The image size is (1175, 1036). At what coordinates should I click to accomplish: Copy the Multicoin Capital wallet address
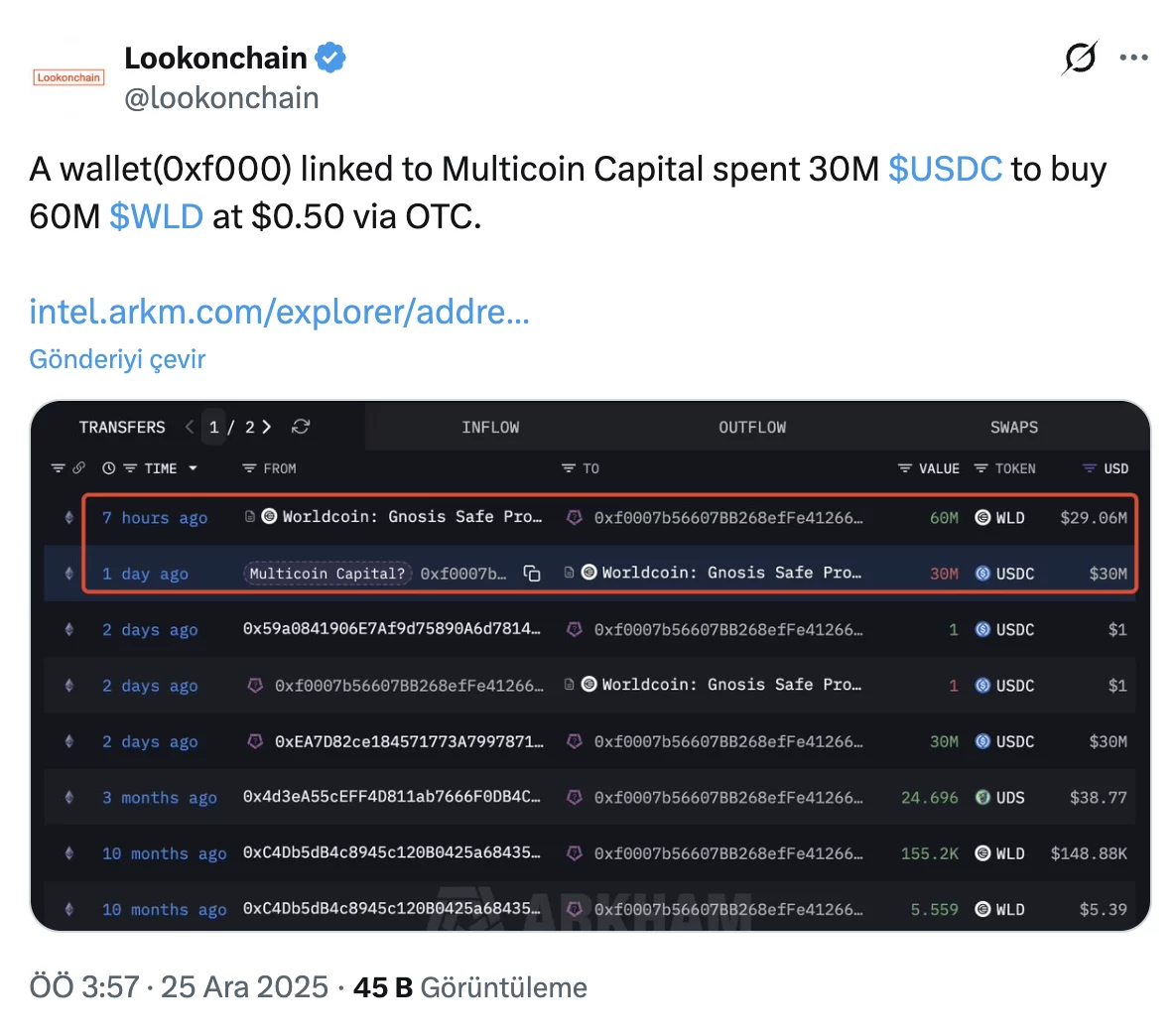[532, 574]
